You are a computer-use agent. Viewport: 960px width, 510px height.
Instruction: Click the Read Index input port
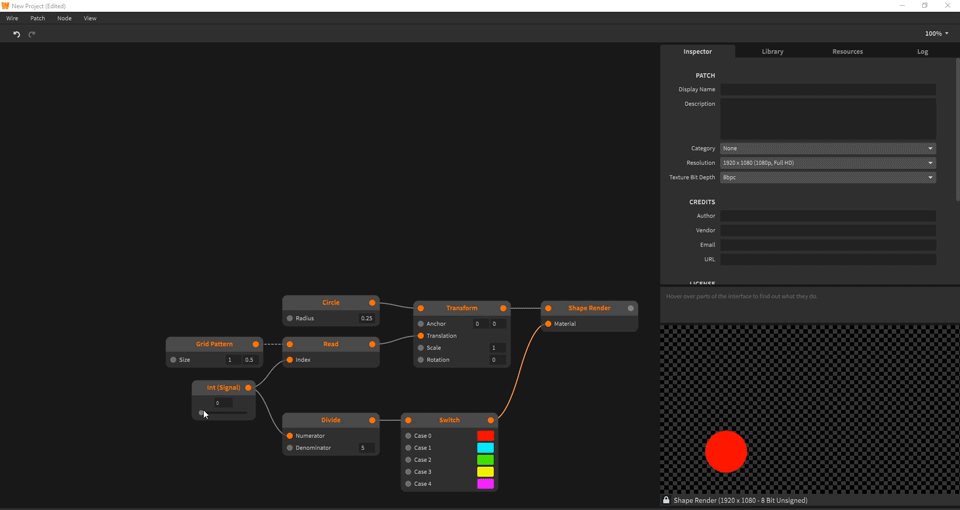tap(290, 360)
